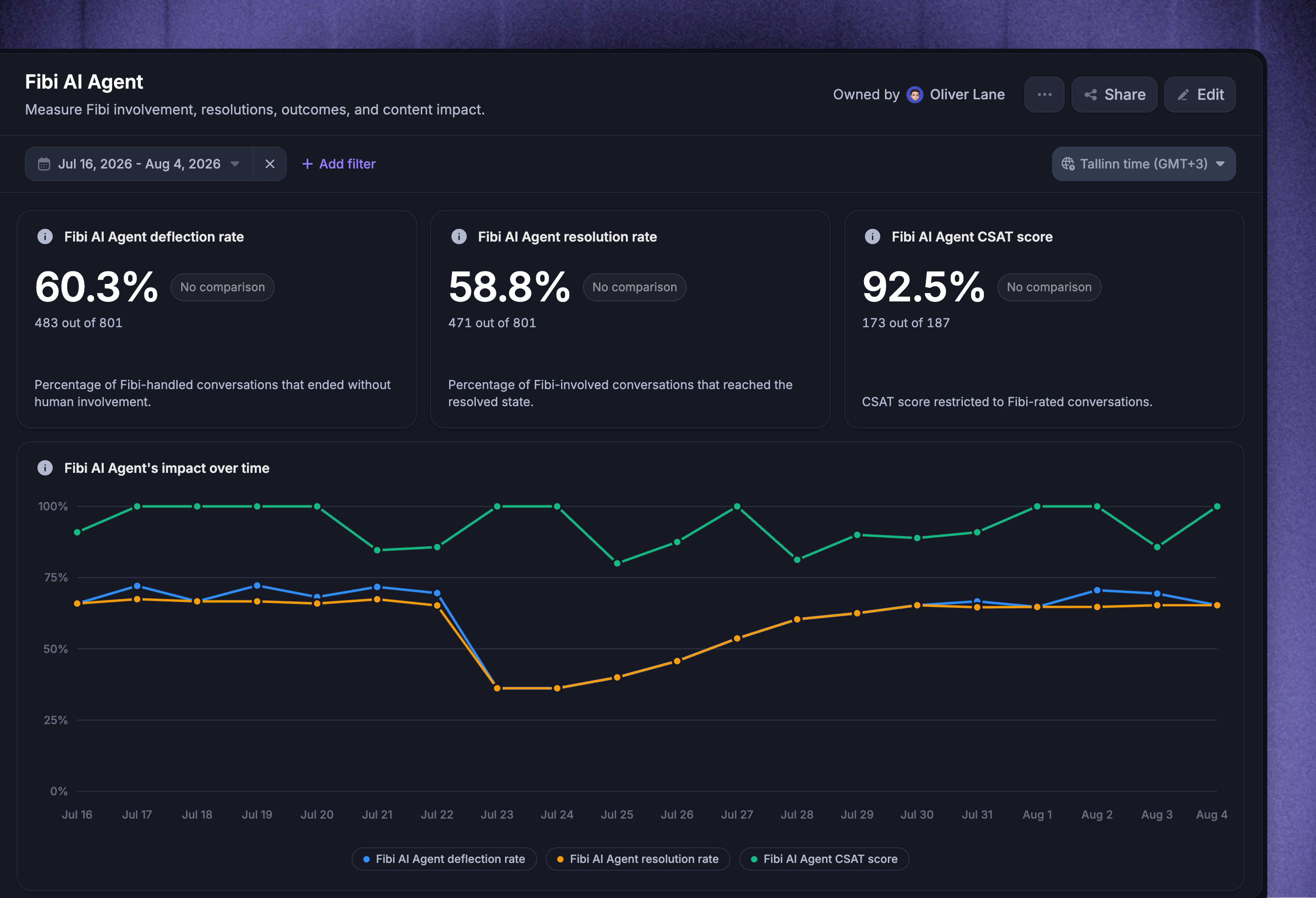Click the info icon beside deflection rate
Screen dimensions: 1316x898
[45, 237]
